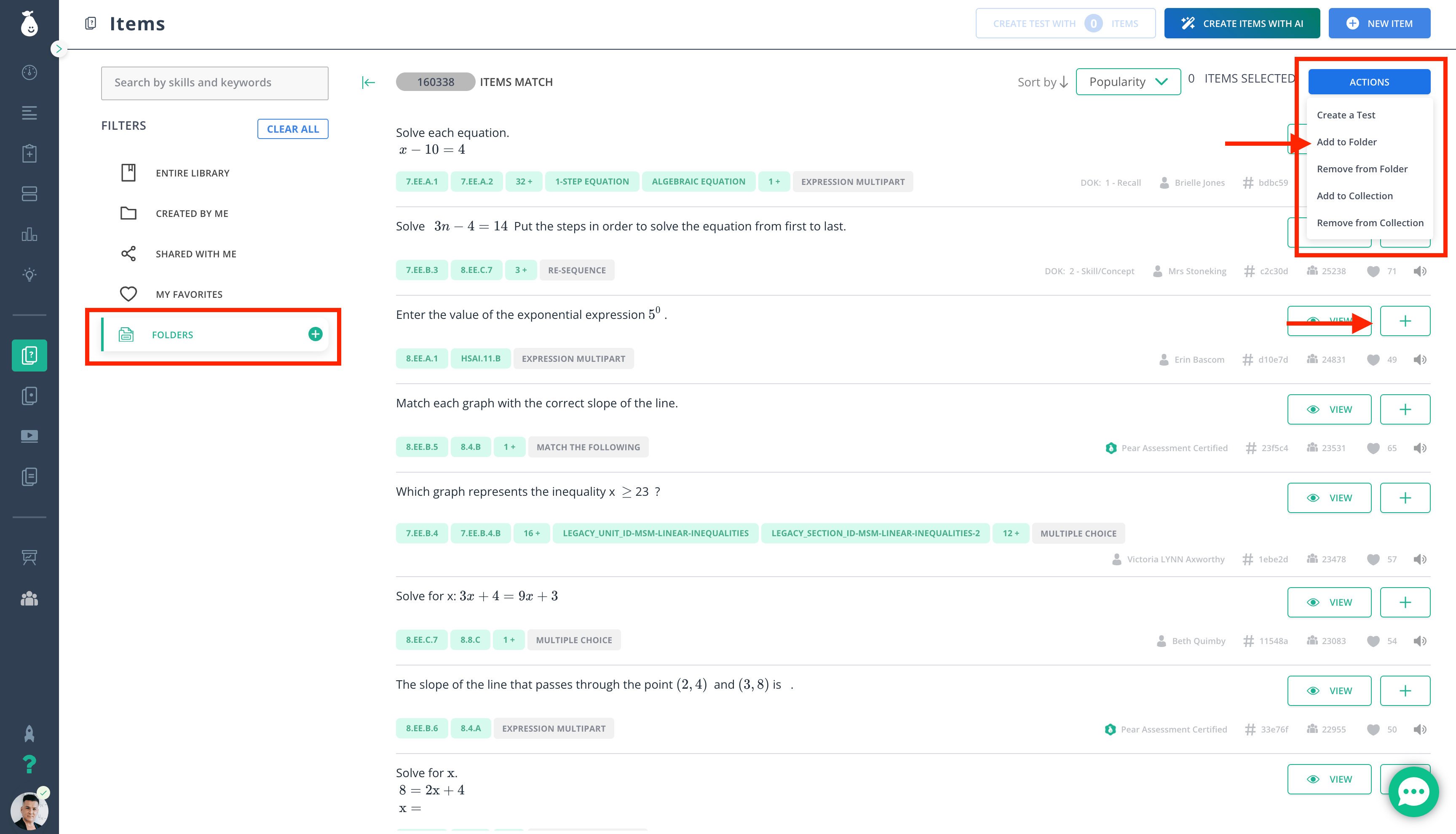Add the exponential expression 5^0 item

[x=1405, y=321]
